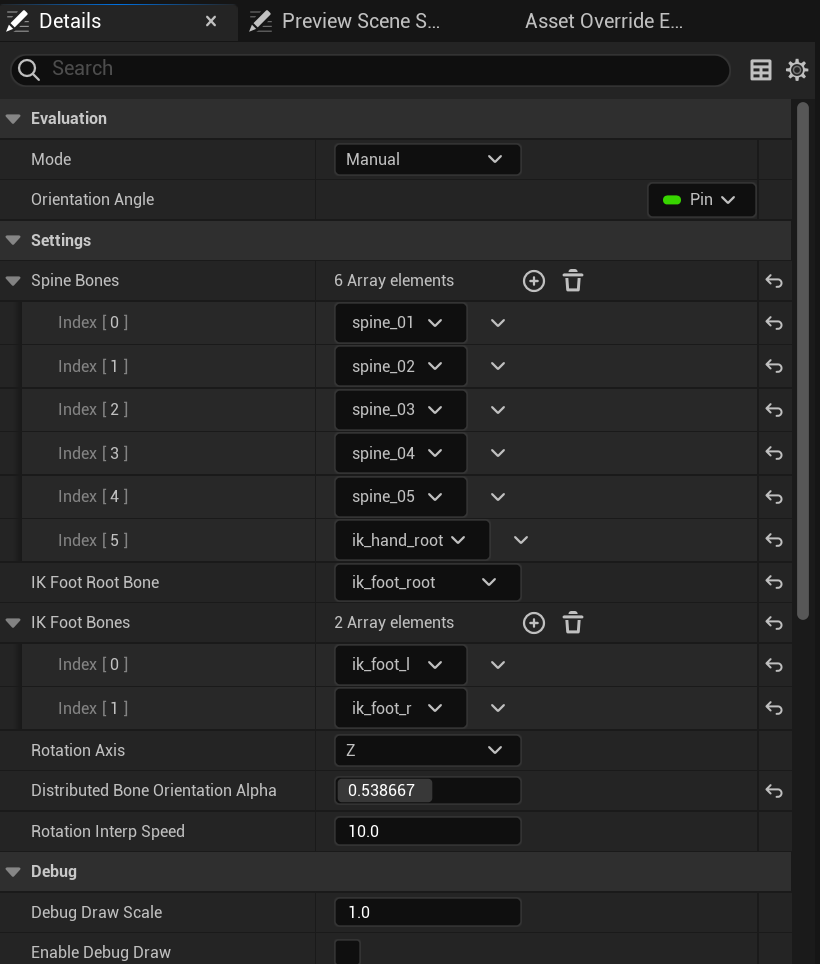This screenshot has width=820, height=964.
Task: Switch to Preview Scene Settings tab
Action: click(360, 21)
